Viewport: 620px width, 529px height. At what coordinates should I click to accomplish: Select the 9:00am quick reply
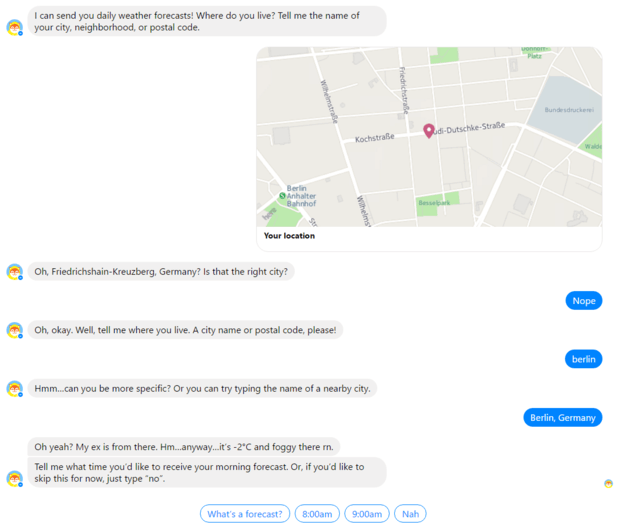point(367,514)
